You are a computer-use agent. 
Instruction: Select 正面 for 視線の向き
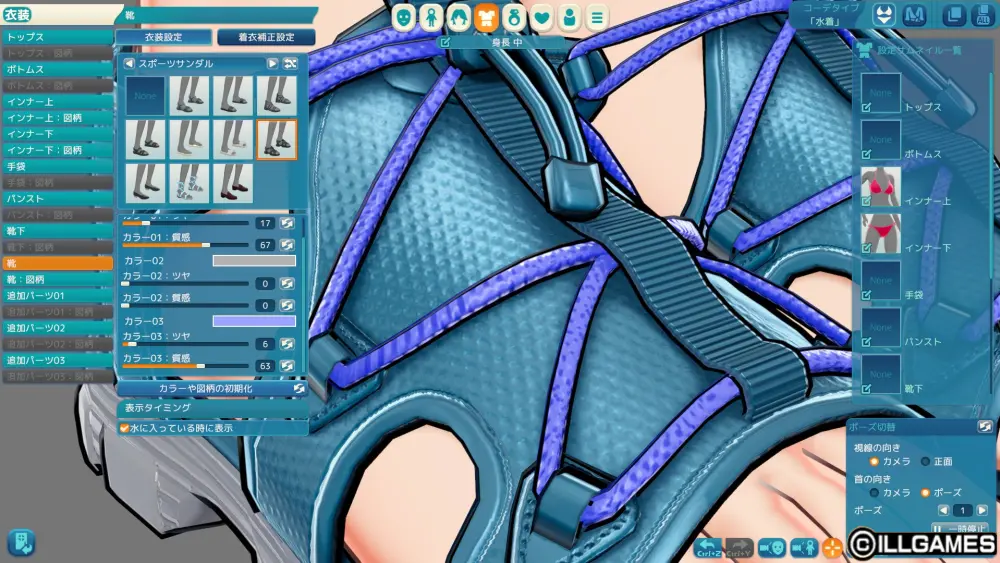tap(925, 461)
